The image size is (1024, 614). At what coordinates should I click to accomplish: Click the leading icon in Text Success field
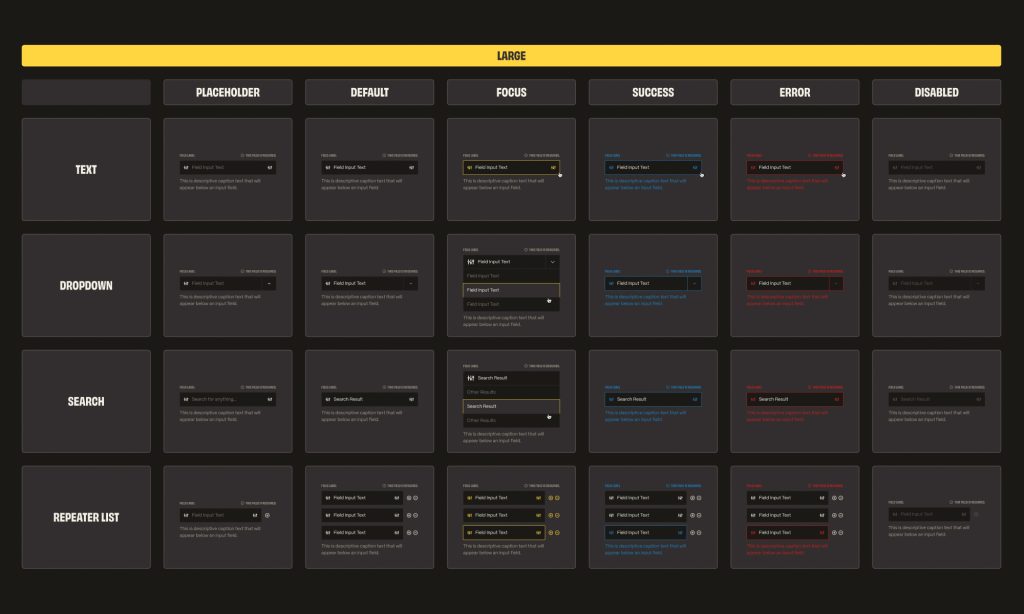tap(611, 167)
